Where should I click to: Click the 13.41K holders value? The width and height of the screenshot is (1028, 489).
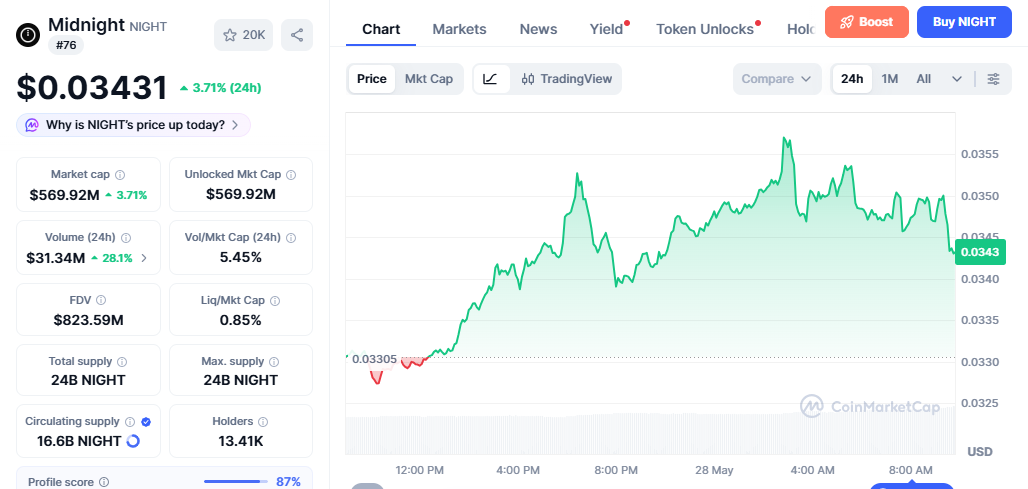(x=241, y=442)
